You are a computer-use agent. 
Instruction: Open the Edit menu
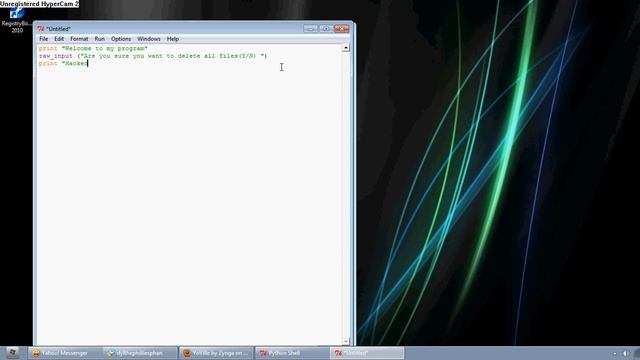(x=59, y=39)
